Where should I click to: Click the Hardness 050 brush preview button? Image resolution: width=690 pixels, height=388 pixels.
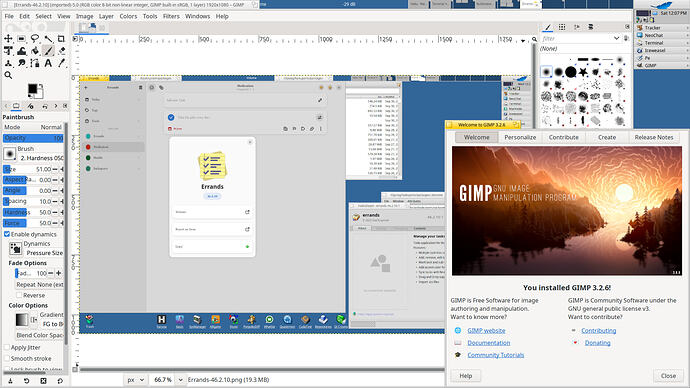point(9,154)
